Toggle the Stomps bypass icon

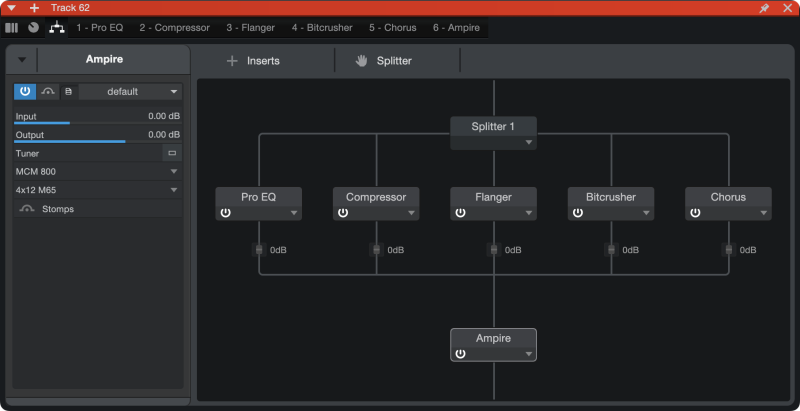pyautogui.click(x=27, y=209)
